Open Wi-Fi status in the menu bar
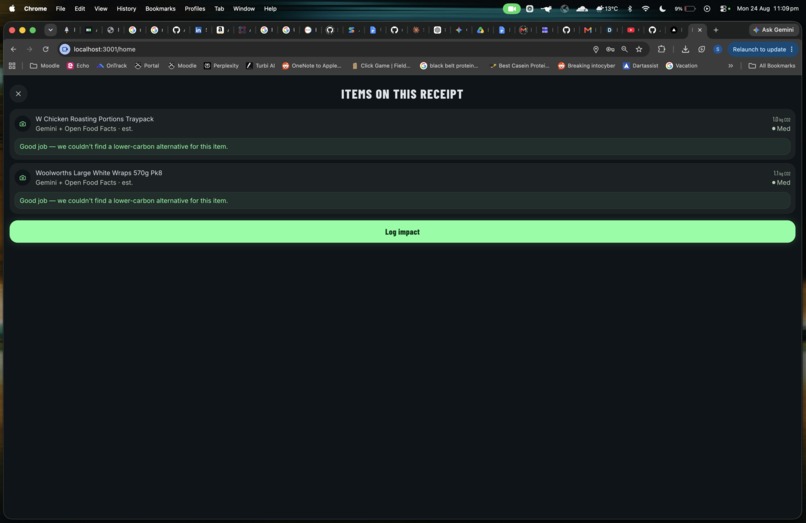 click(646, 9)
